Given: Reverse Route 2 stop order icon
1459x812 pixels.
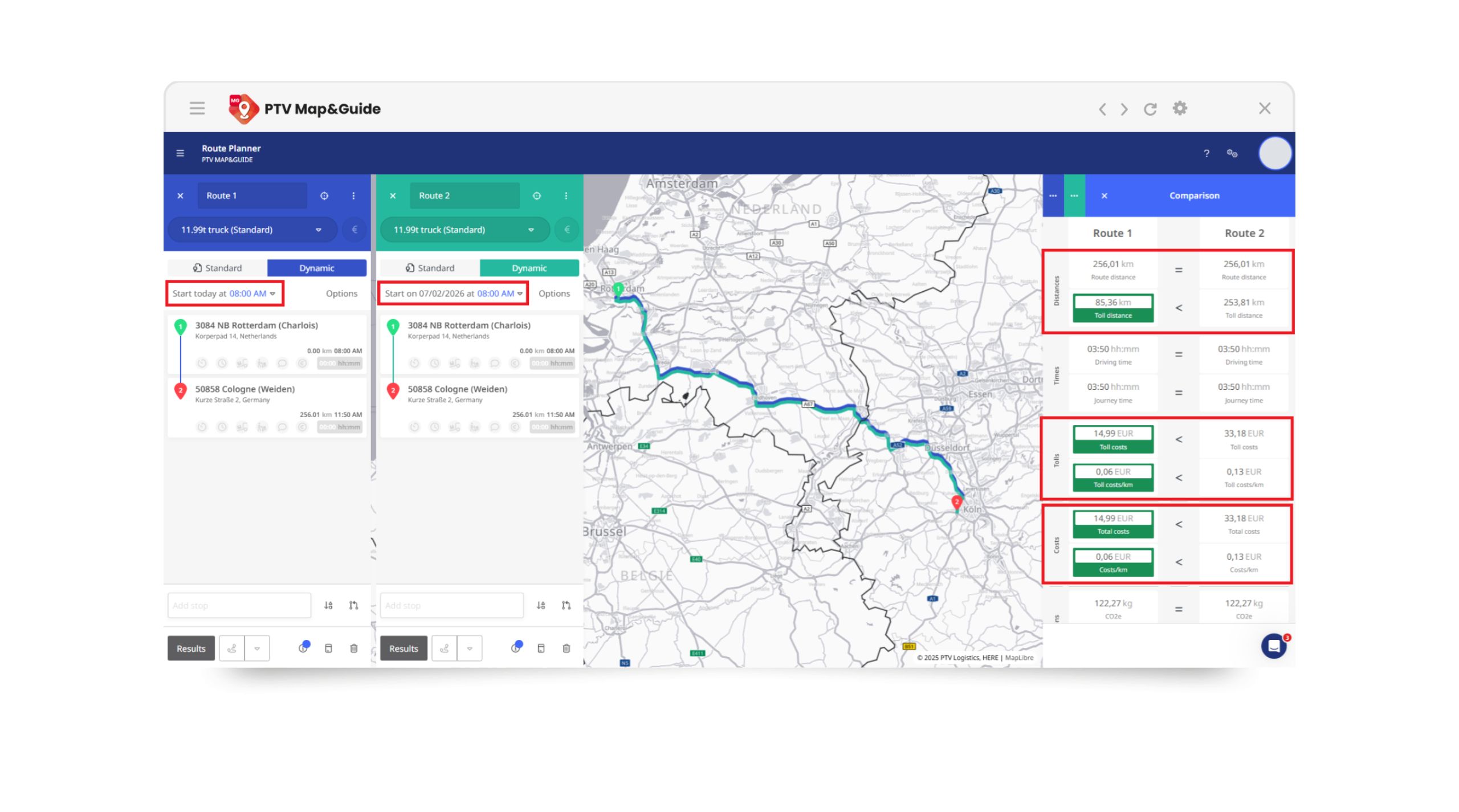Looking at the screenshot, I should click(x=566, y=605).
